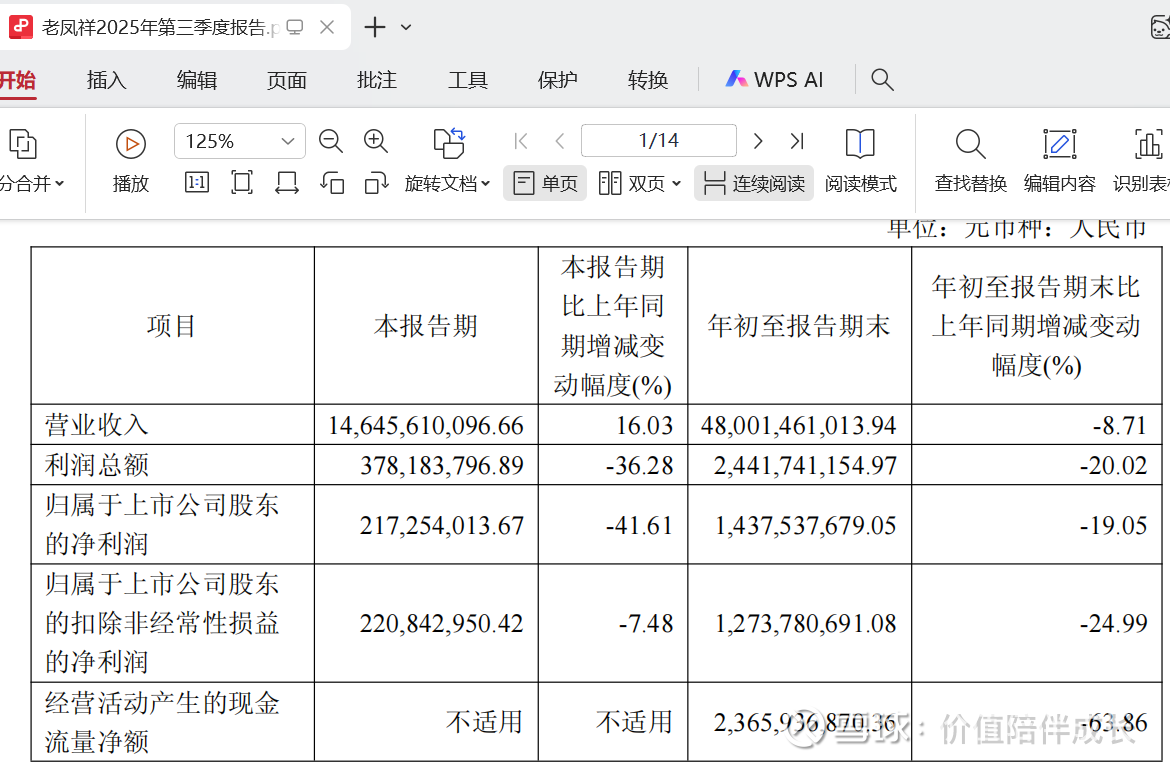
Task: Switch to the 开始 ribbon tab
Action: click(x=16, y=80)
